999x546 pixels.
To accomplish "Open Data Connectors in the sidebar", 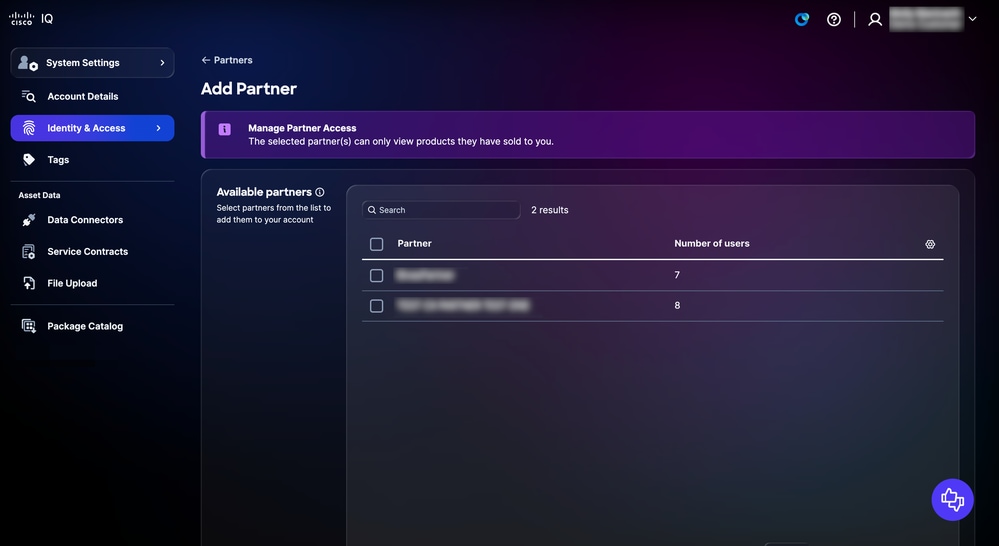I will [92, 220].
